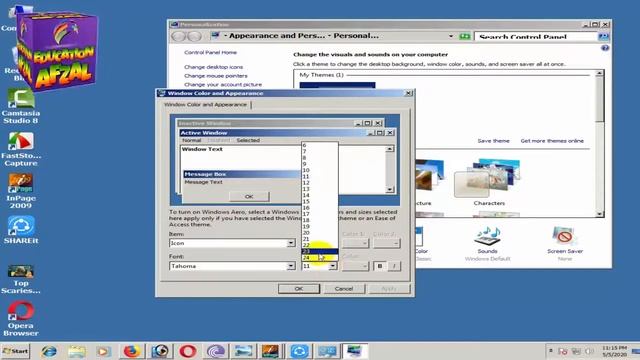Click the Save theme link

tap(493, 141)
